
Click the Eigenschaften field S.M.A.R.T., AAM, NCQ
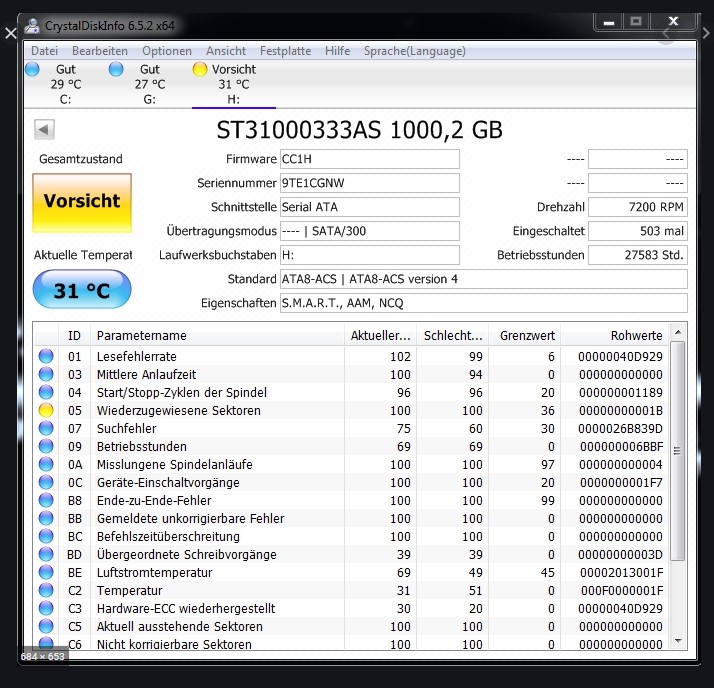point(484,303)
